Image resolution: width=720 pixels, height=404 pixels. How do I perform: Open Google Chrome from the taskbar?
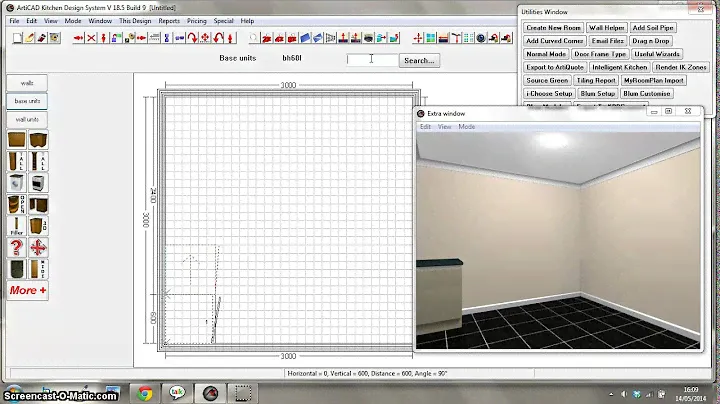(144, 392)
